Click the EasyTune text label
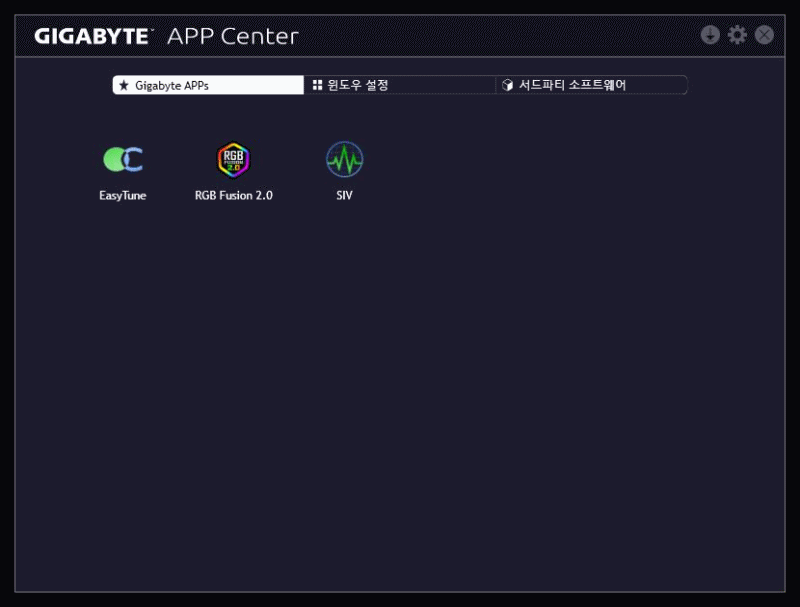 [123, 195]
